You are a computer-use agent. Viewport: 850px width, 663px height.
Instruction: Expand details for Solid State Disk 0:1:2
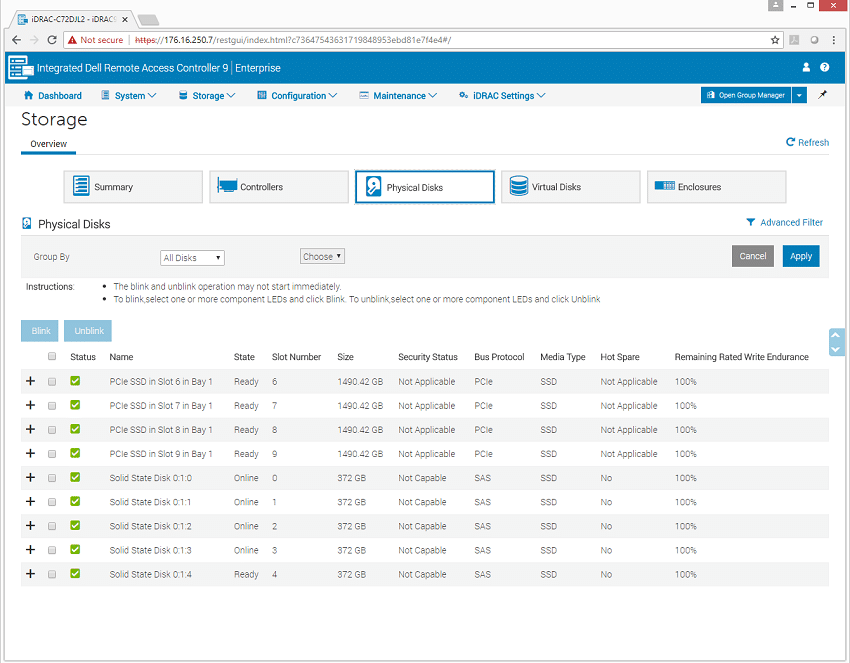pyautogui.click(x=30, y=525)
